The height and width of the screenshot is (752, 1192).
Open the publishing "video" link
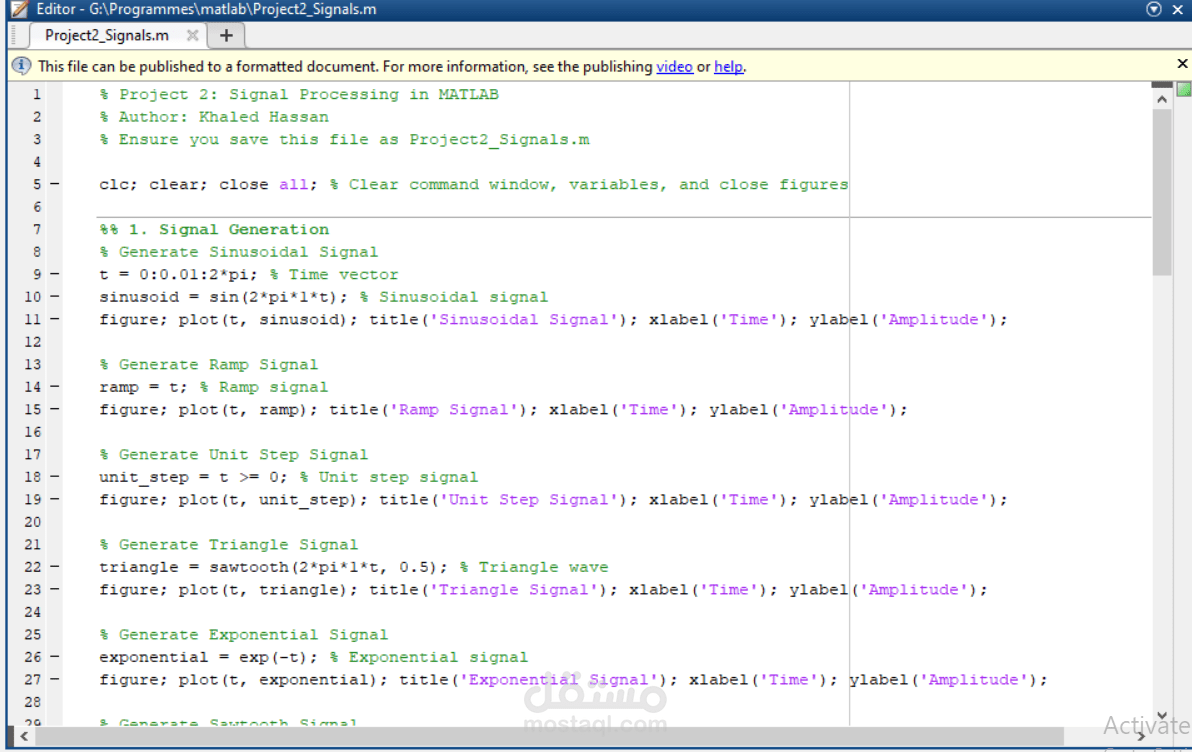[674, 67]
